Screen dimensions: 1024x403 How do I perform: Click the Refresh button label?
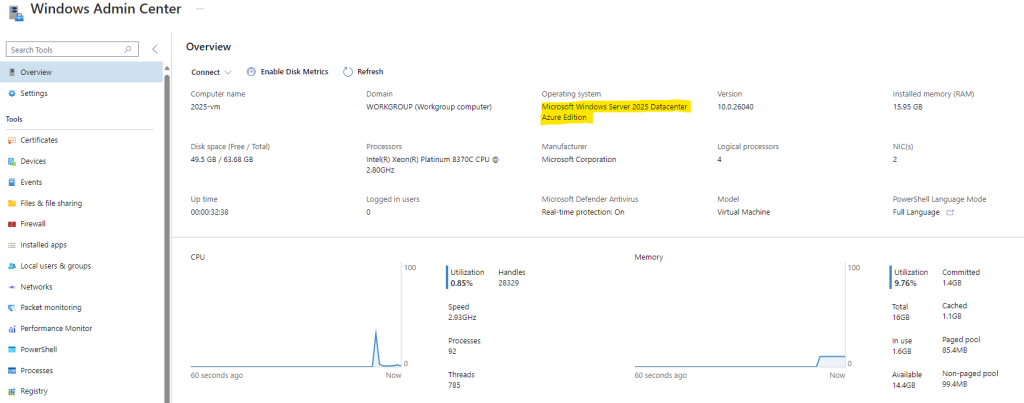370,72
